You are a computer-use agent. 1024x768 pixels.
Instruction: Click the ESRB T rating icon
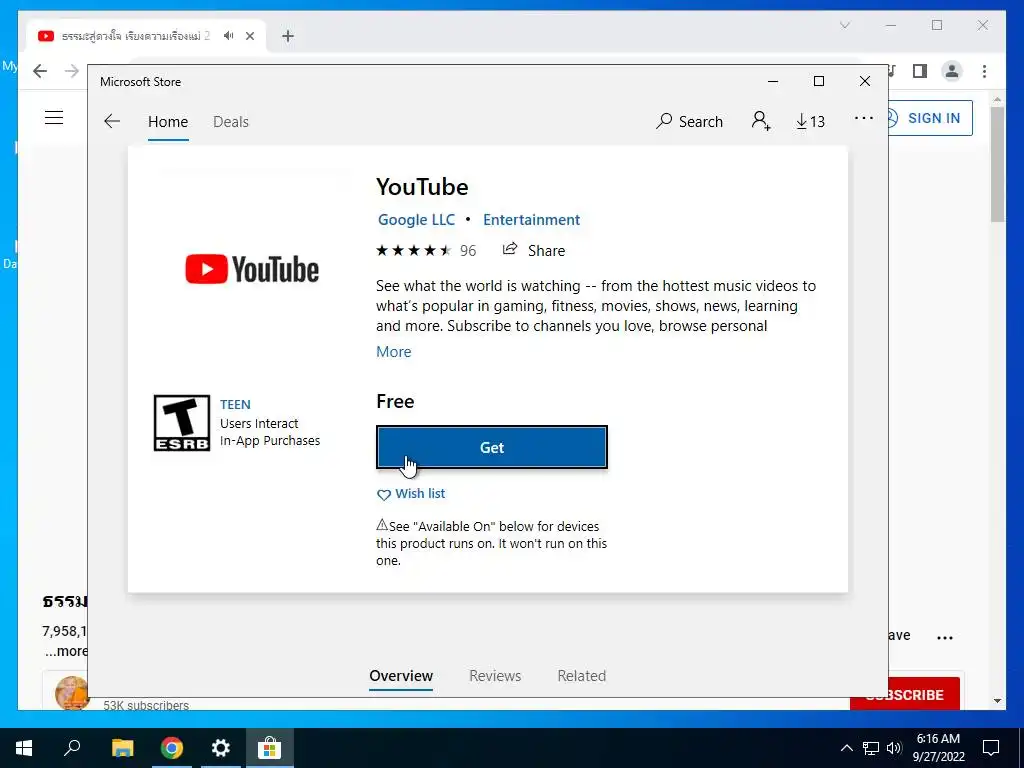tap(182, 423)
